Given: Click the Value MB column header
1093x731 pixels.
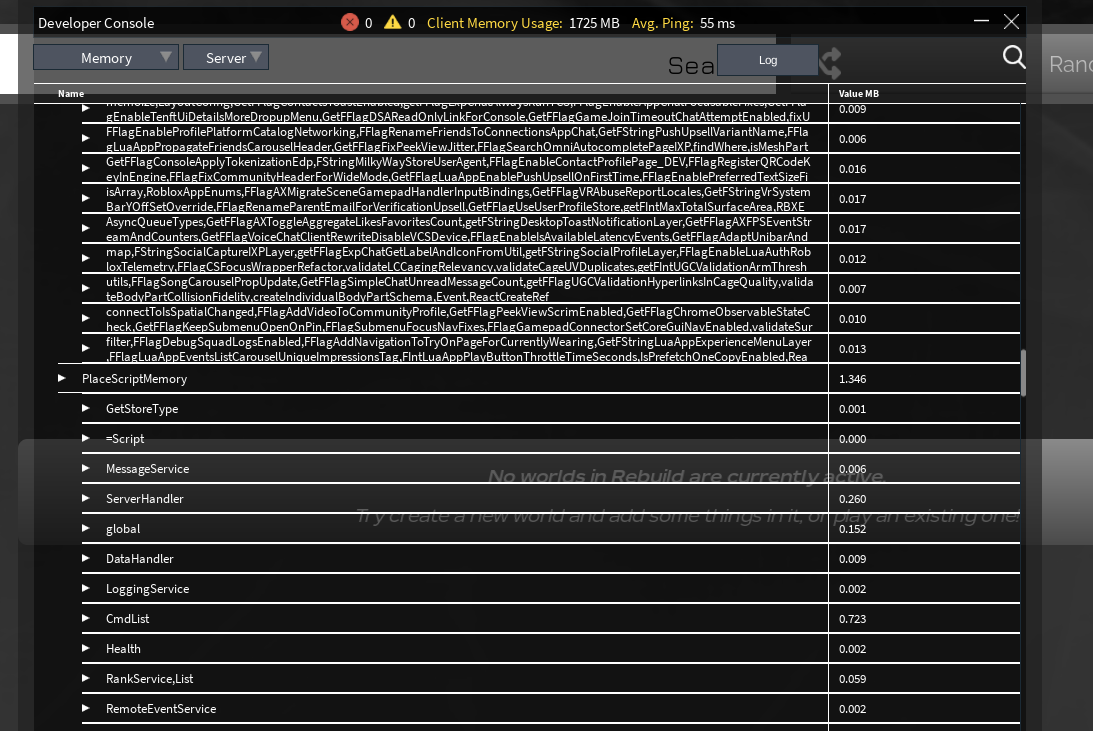Looking at the screenshot, I should pyautogui.click(x=858, y=93).
